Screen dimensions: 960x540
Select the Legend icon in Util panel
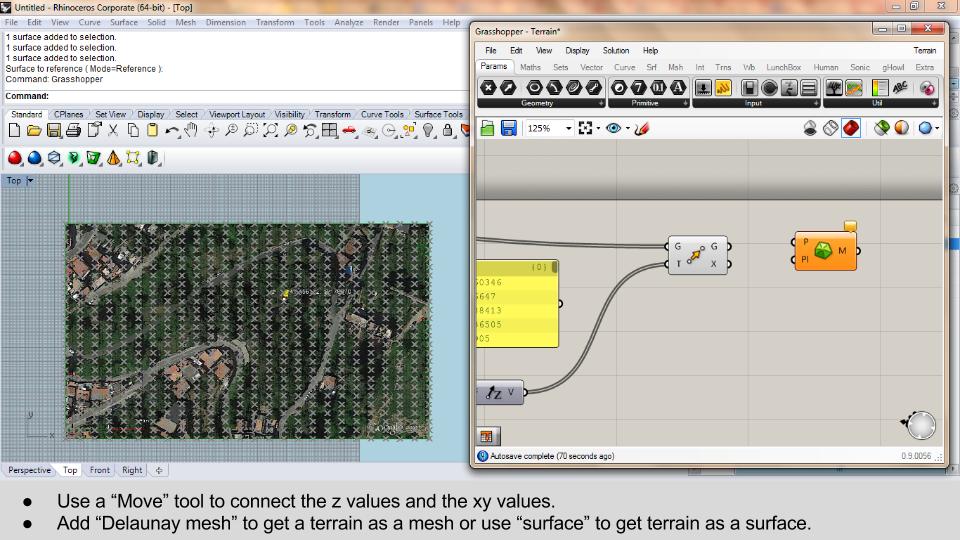click(x=880, y=88)
